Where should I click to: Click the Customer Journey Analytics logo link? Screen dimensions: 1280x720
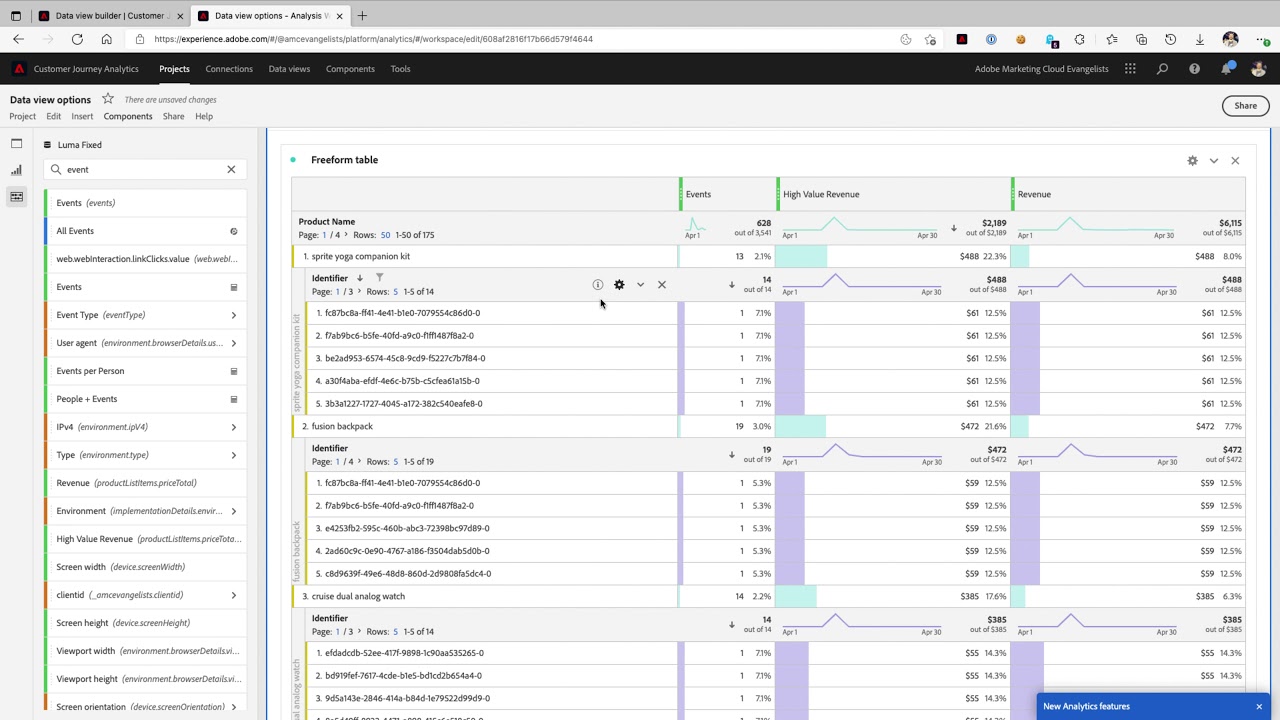coord(76,69)
